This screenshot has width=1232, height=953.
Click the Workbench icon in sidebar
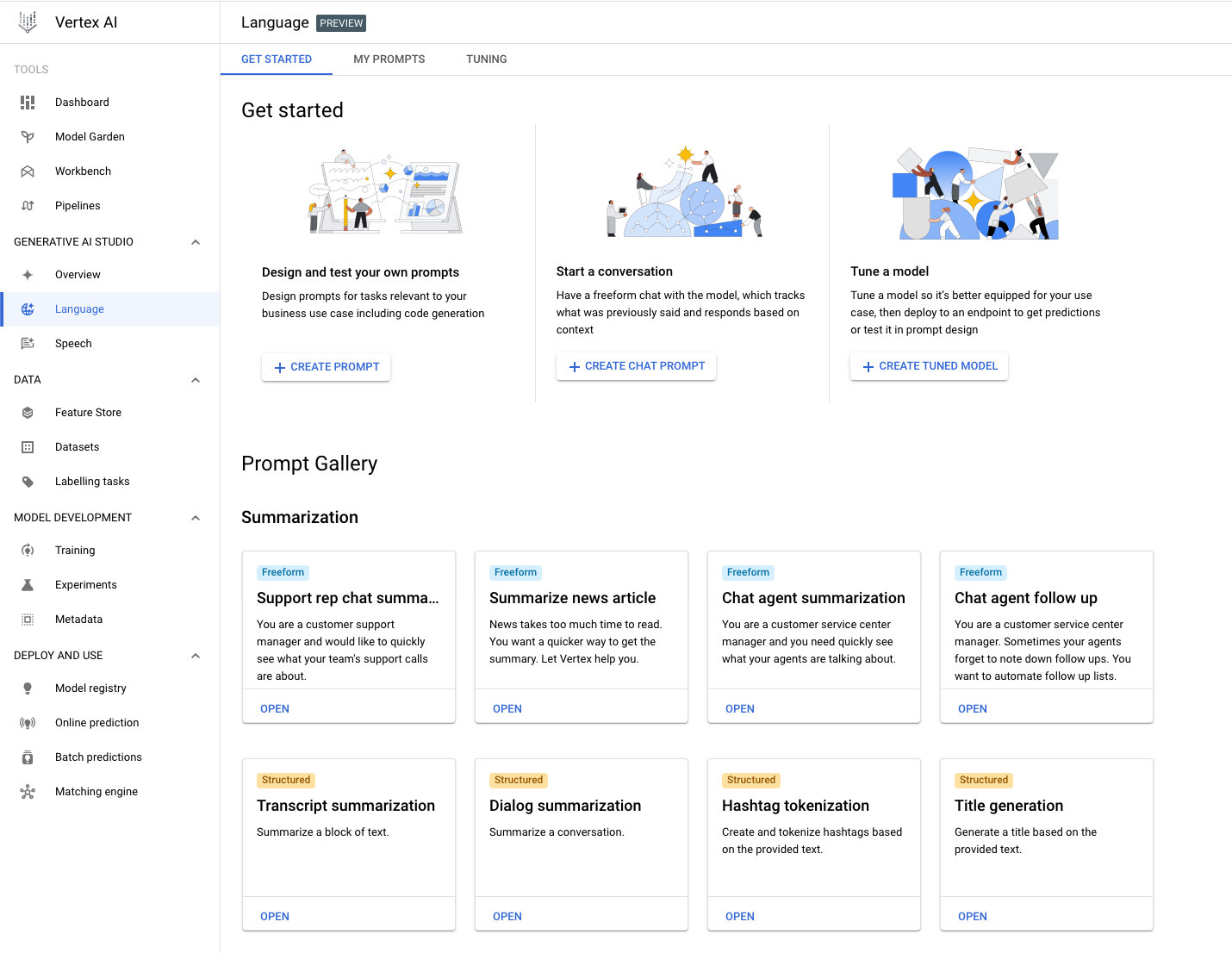coord(28,171)
